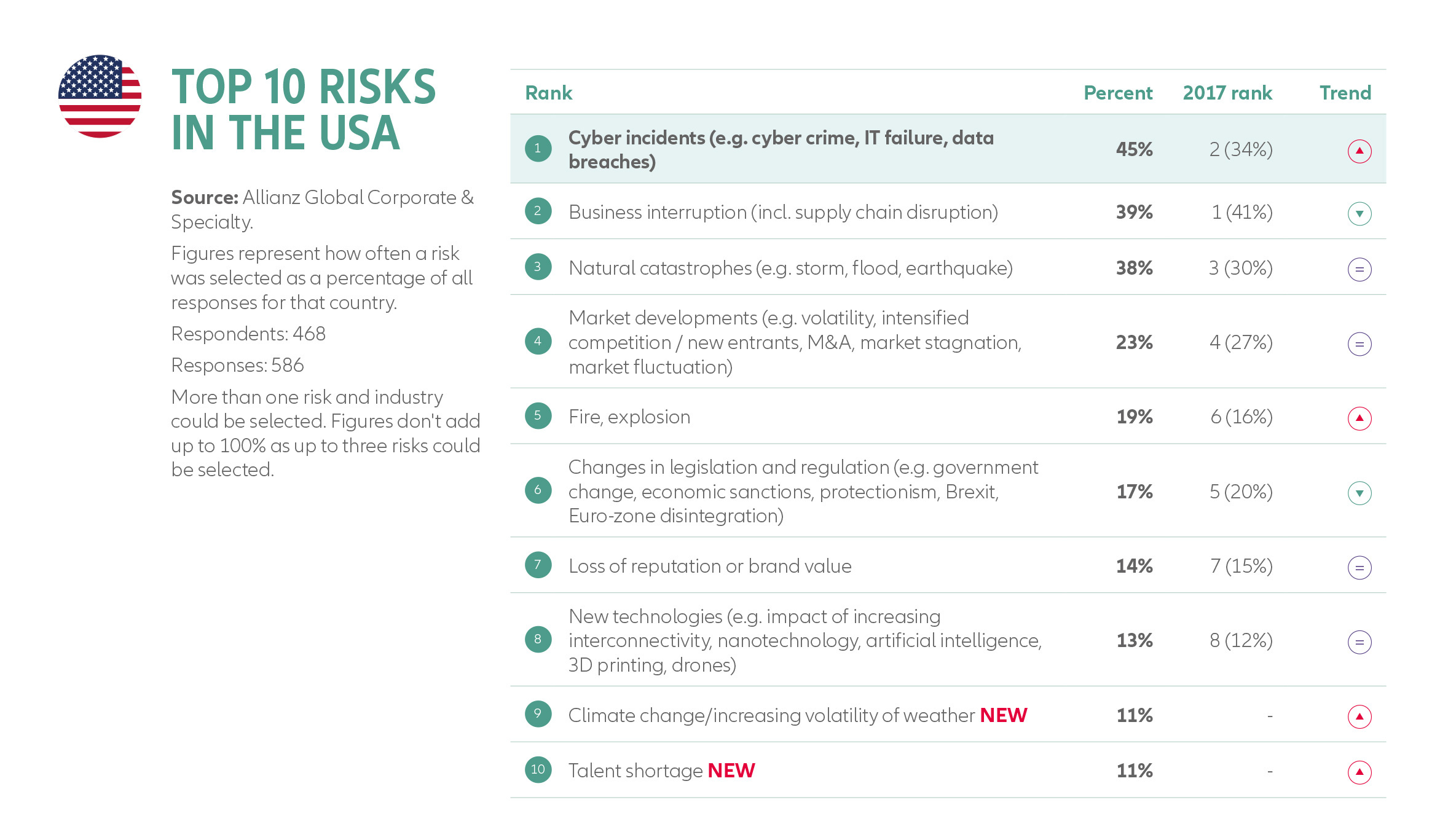Click the Loss of reputation or brand value row
The image size is (1448, 840).
coord(710,566)
